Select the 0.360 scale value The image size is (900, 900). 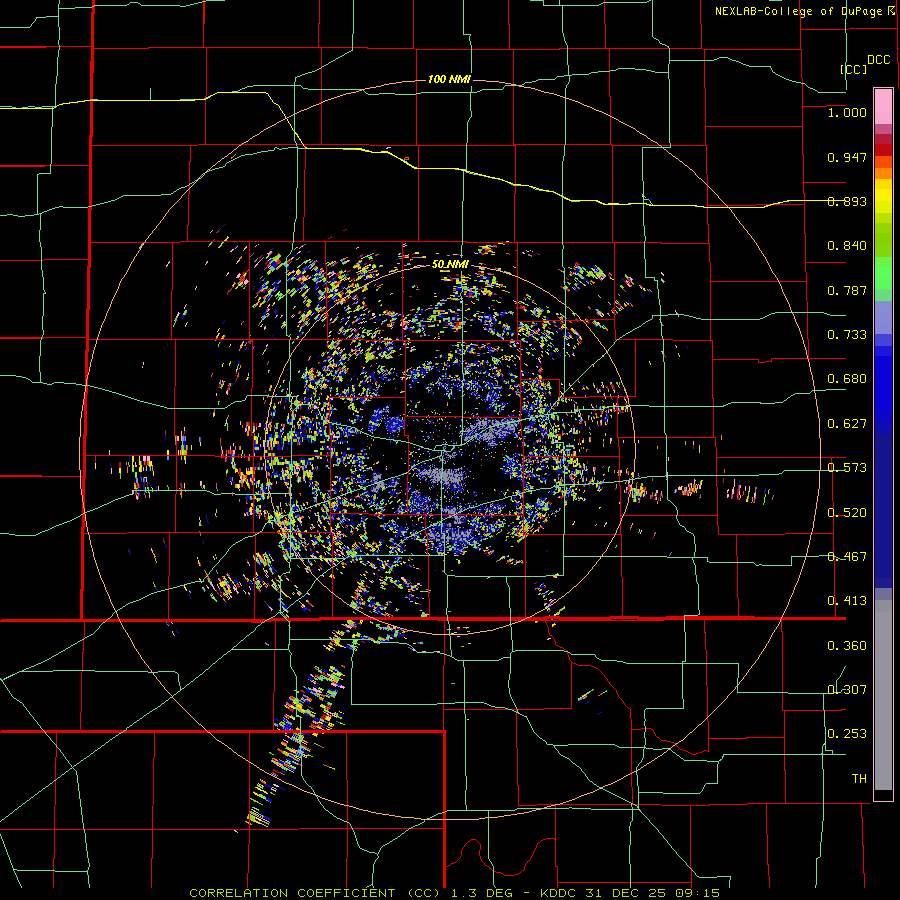tap(847, 646)
